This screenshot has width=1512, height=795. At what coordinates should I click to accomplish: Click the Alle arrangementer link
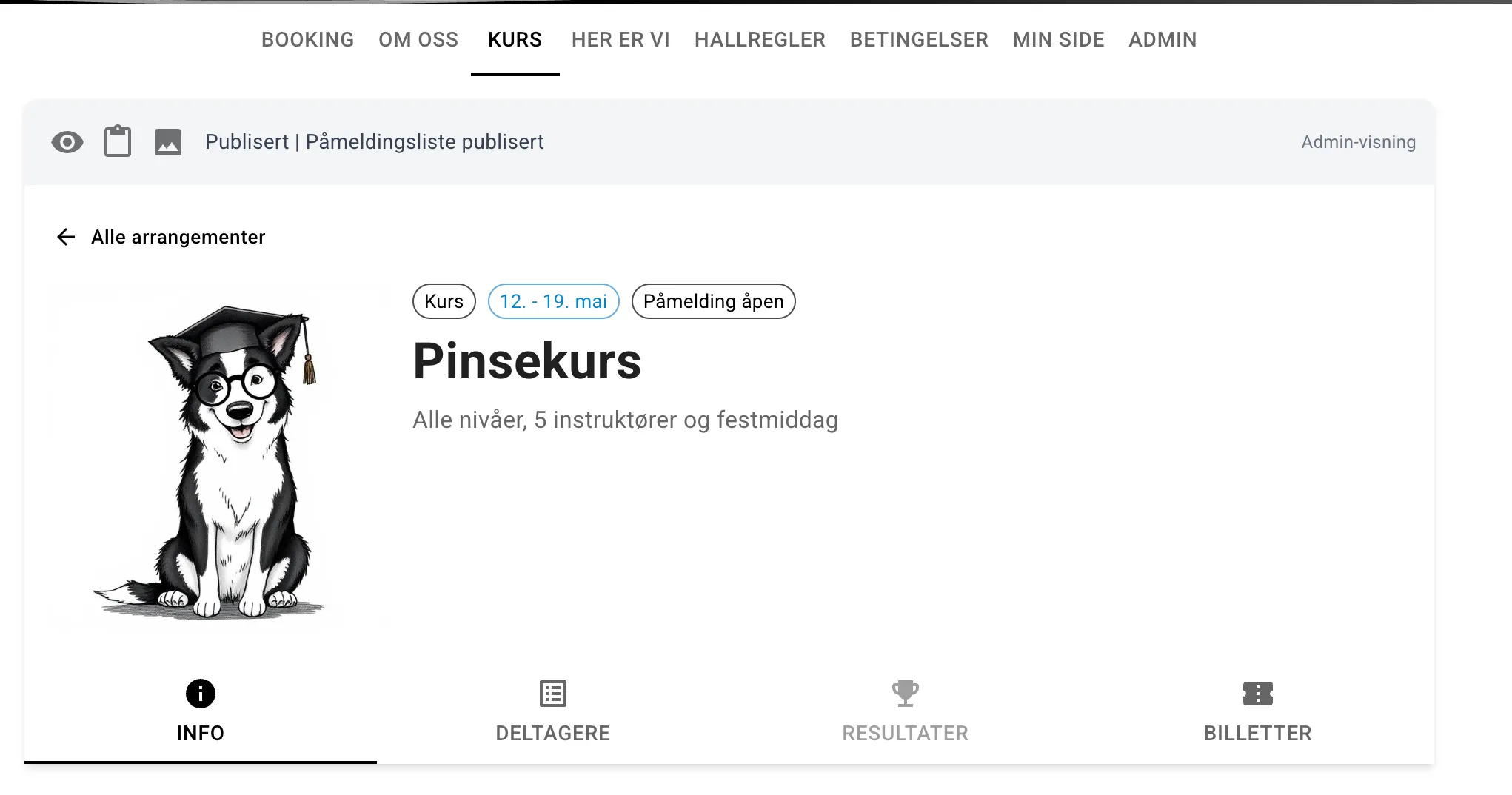[178, 237]
